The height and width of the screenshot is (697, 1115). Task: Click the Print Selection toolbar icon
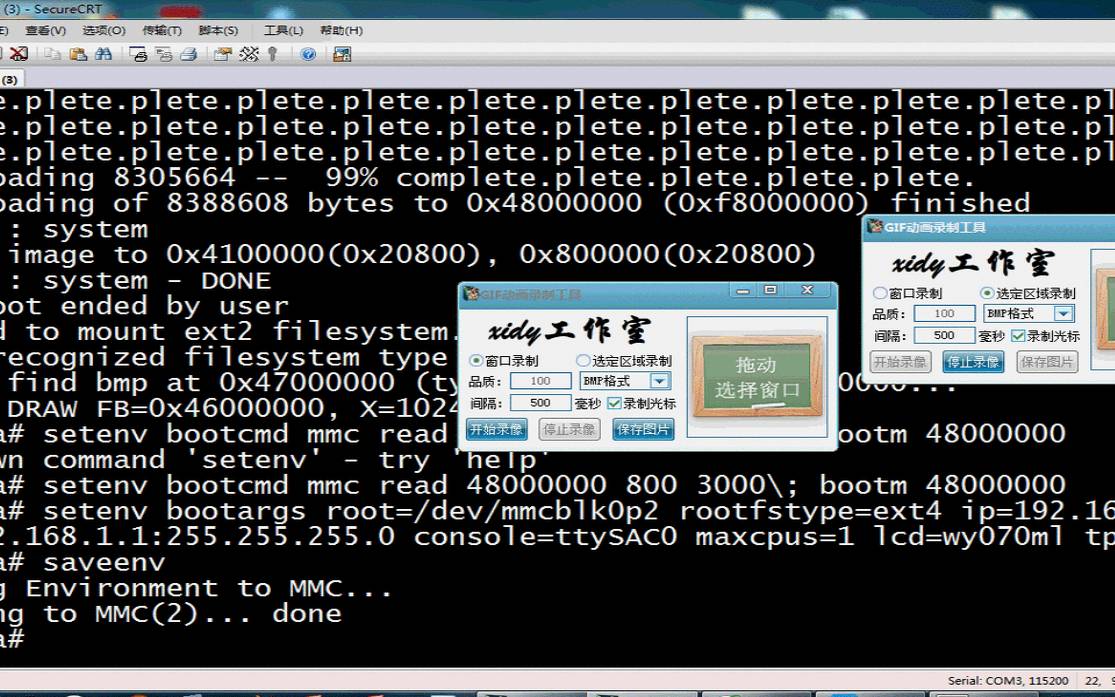pos(164,54)
